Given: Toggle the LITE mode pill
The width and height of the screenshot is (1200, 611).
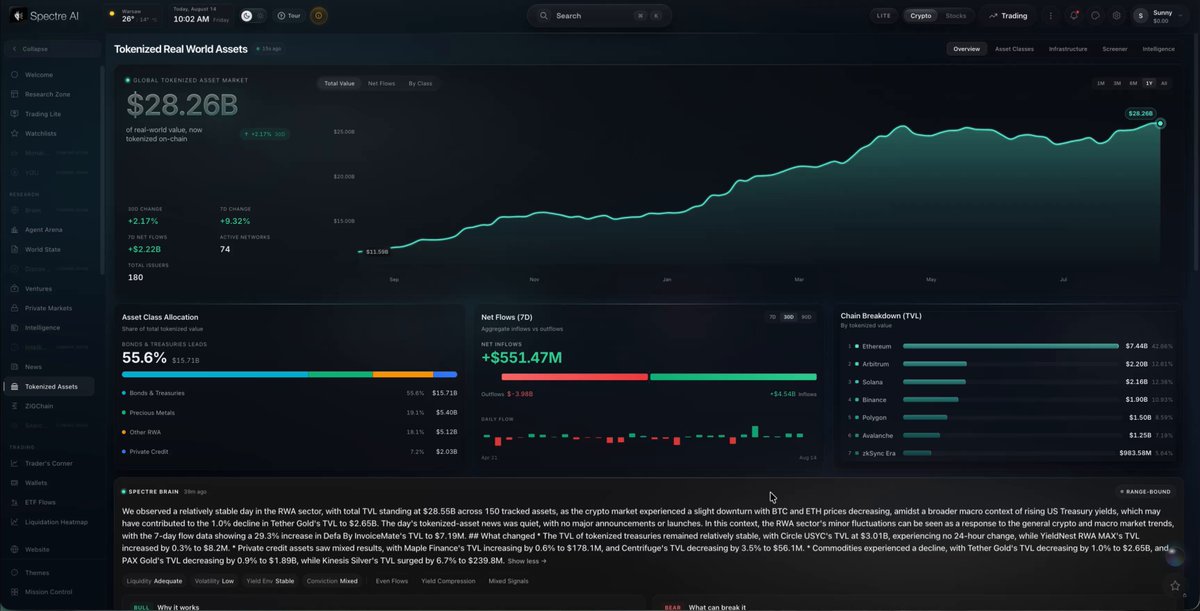Looking at the screenshot, I should tap(883, 16).
